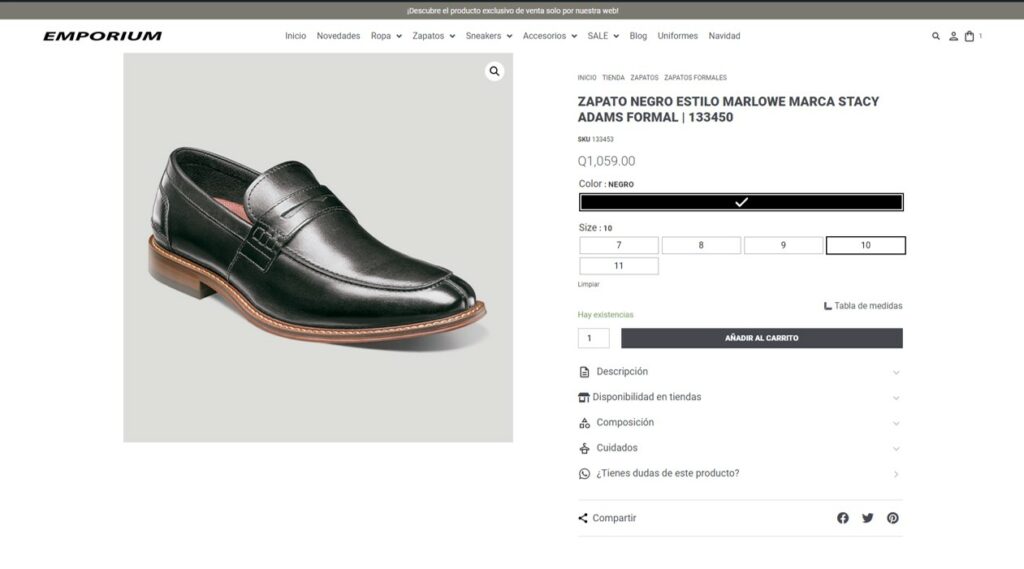Screen dimensions: 1024x569
Task: Click the Composición shapes icon
Action: point(584,423)
